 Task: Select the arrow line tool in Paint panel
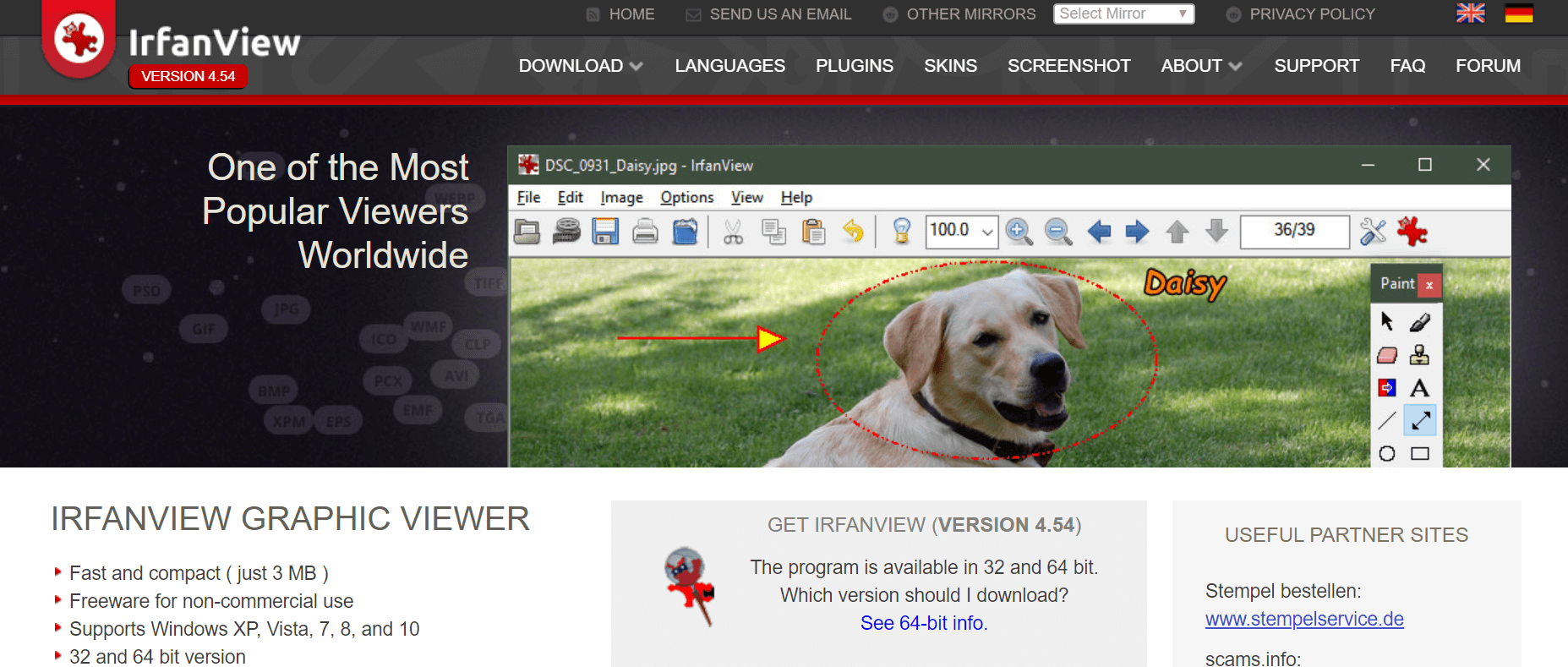1420,419
